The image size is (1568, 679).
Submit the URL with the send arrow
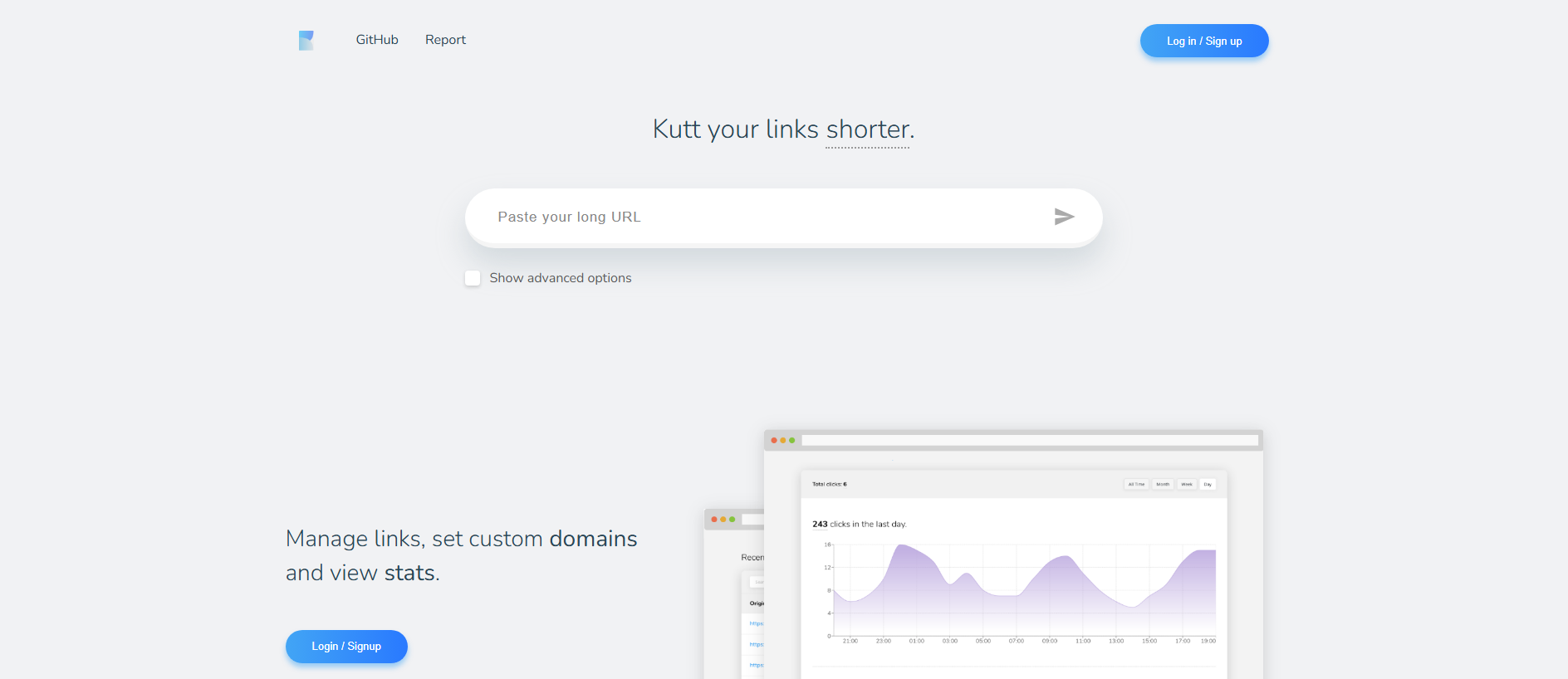coord(1064,217)
